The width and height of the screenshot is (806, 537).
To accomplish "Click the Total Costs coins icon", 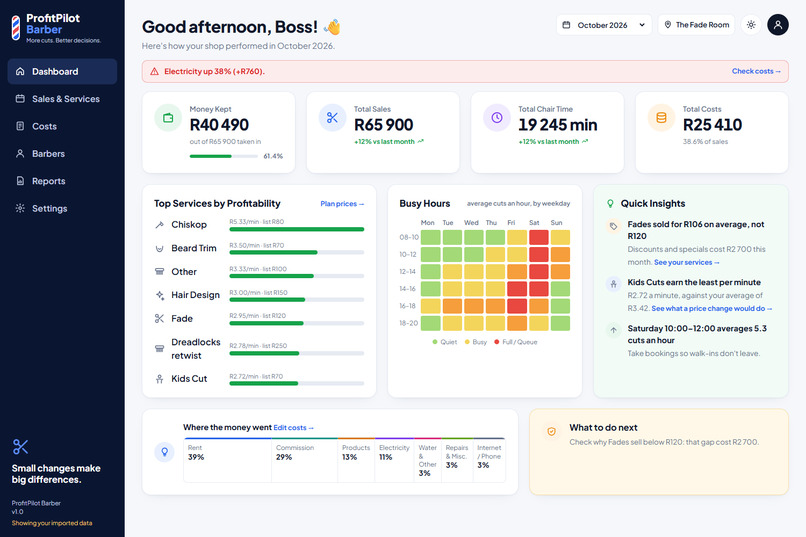I will point(662,118).
